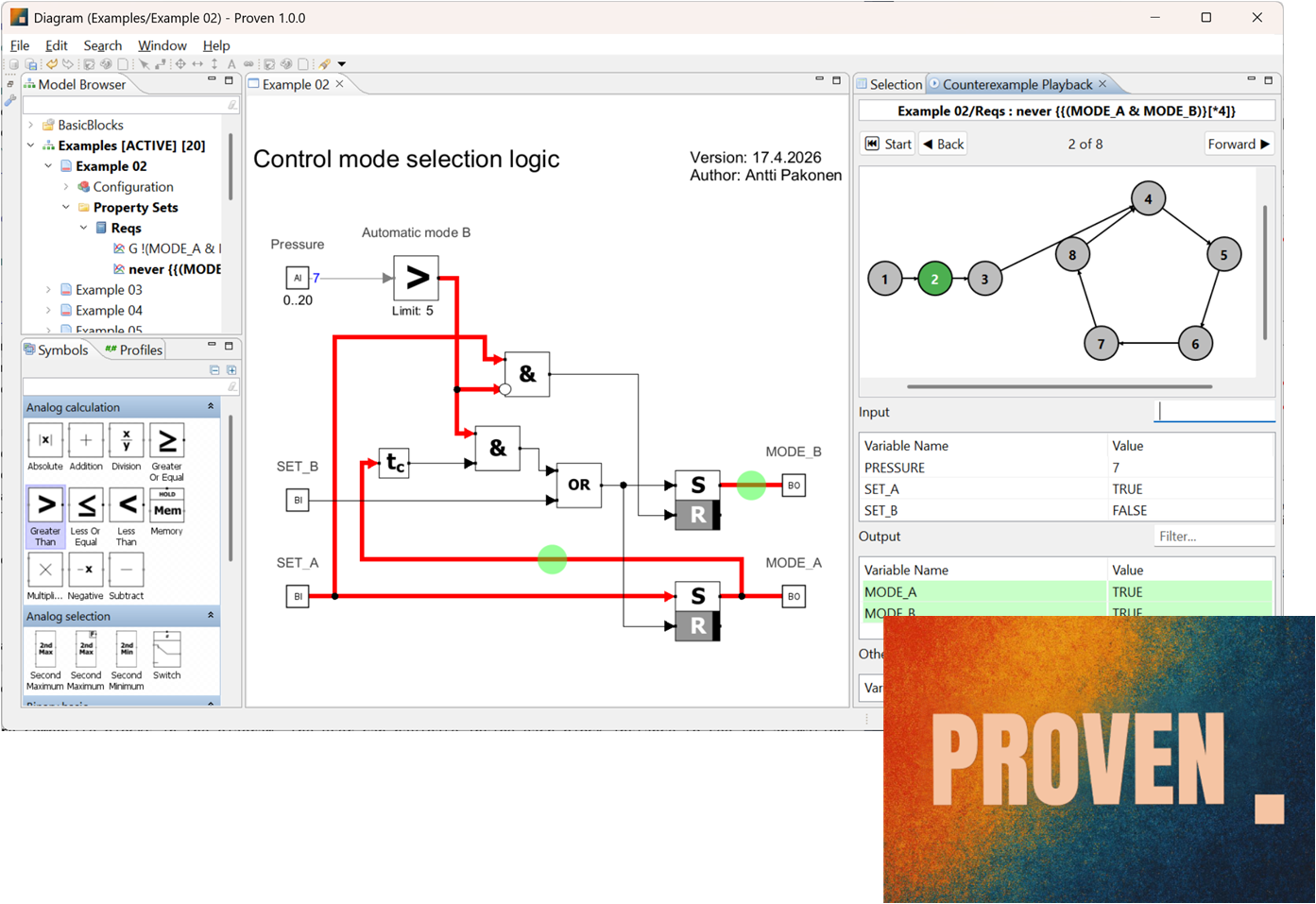This screenshot has height=904, width=1316.
Task: Select state node 4 in graph
Action: coord(1148,199)
